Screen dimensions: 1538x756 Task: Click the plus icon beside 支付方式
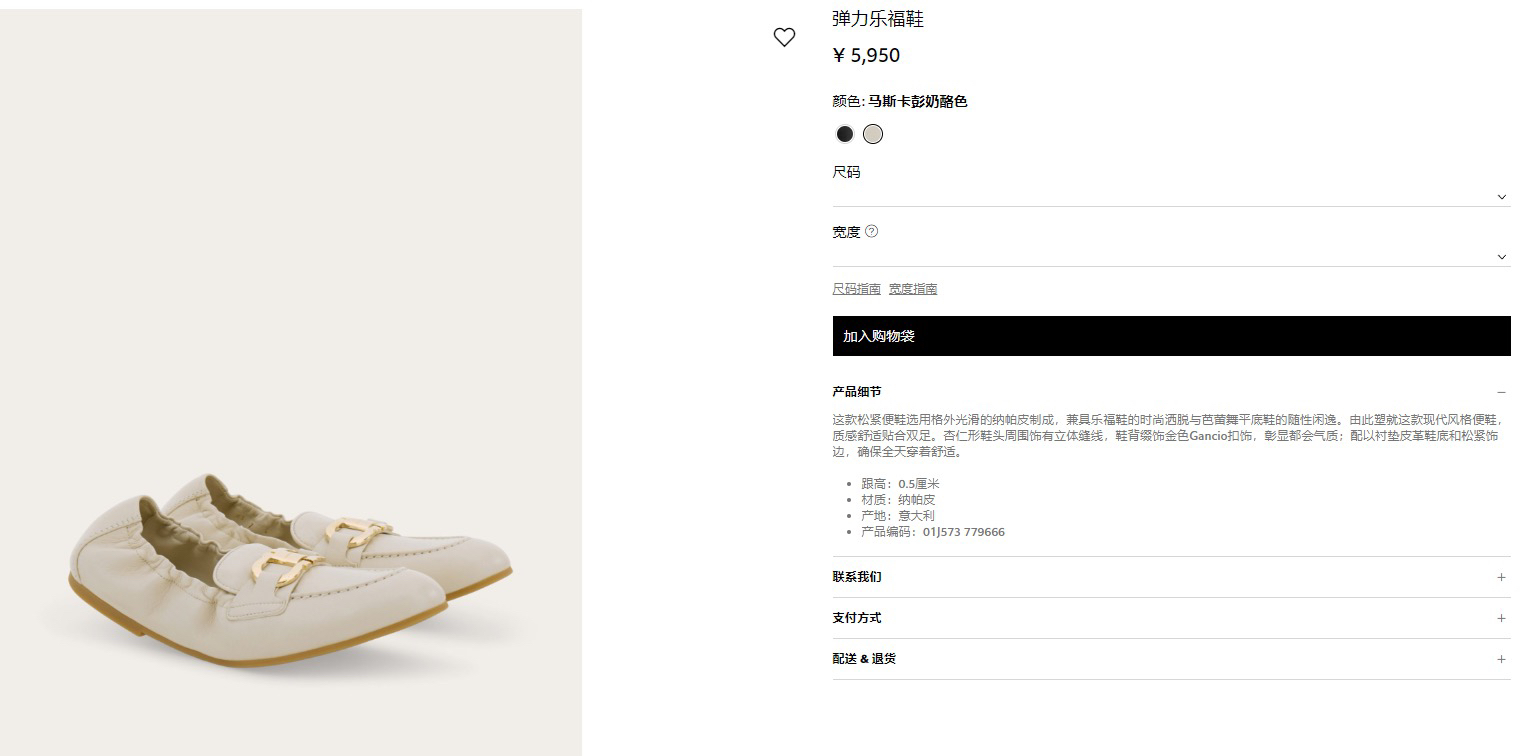[1501, 618]
